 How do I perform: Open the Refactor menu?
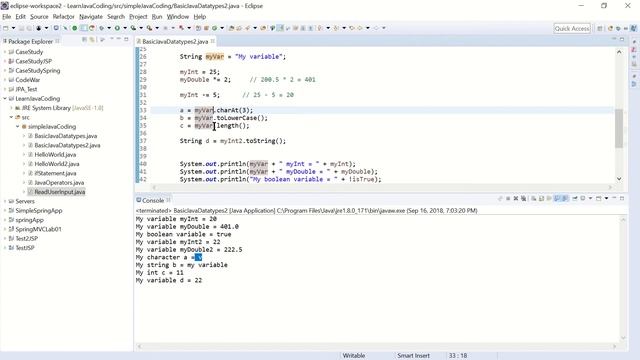(x=63, y=17)
